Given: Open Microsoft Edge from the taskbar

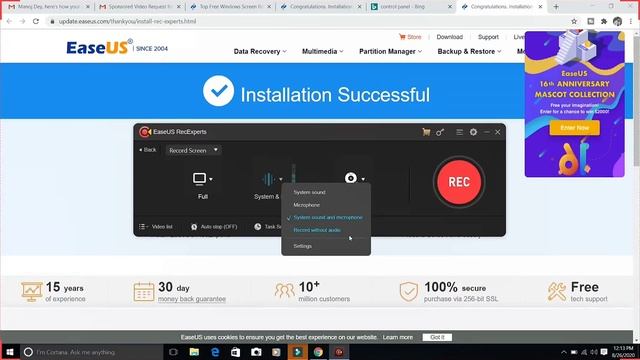Looking at the screenshot, I should pyautogui.click(x=215, y=352).
